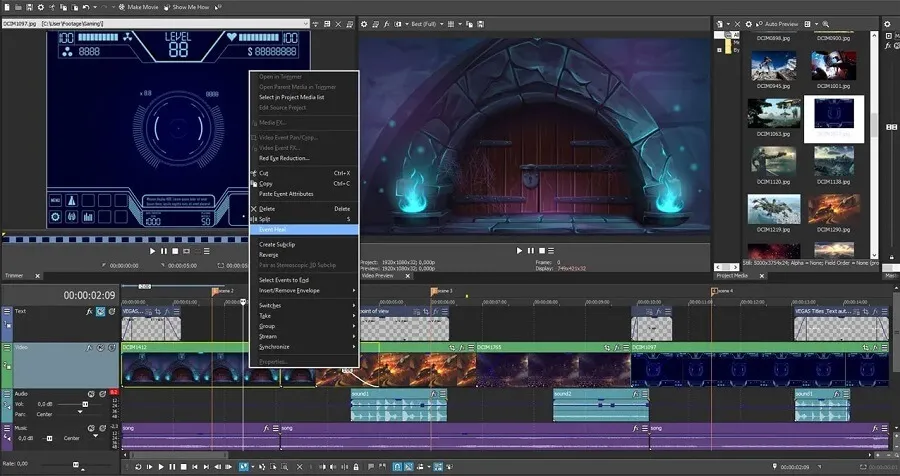Click the scene 3 timeline marker
900x476 pixels.
click(x=435, y=291)
